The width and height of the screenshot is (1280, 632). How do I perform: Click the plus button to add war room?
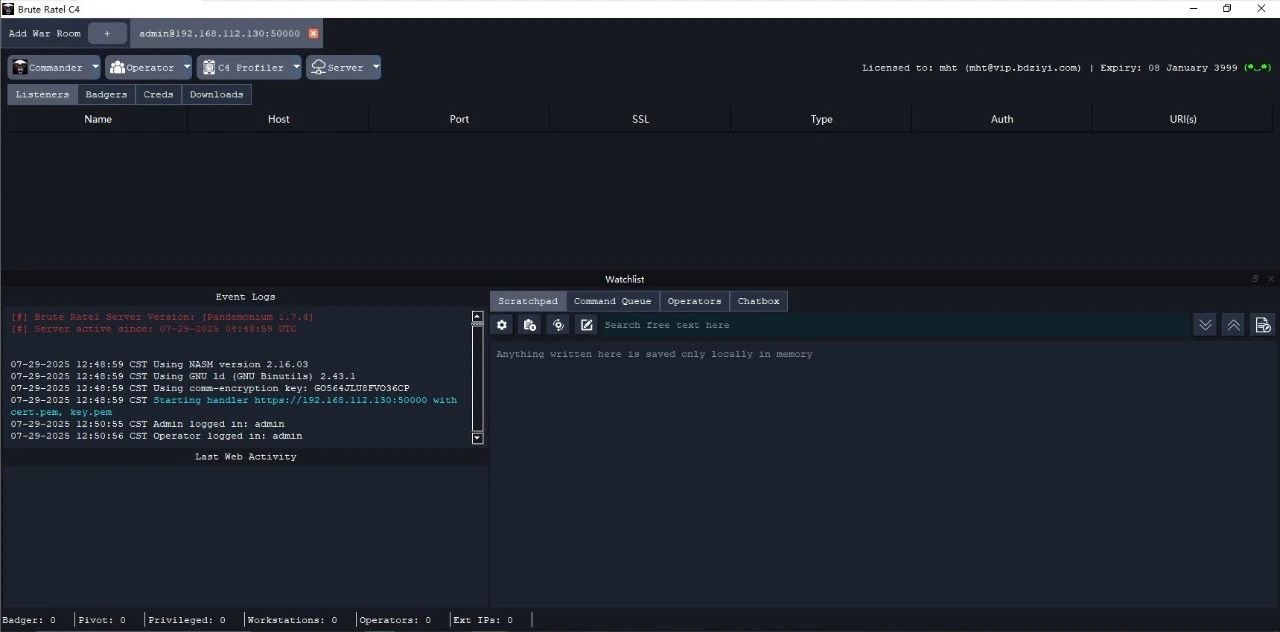point(107,33)
